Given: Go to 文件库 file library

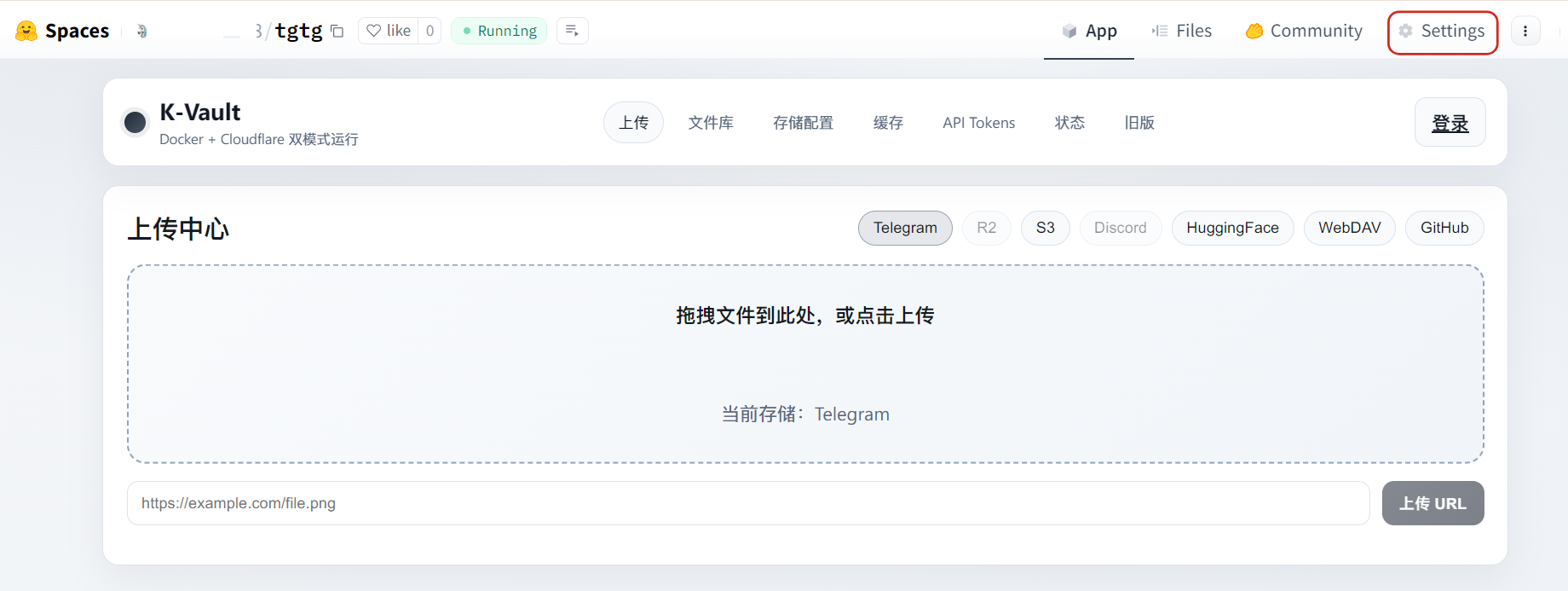Looking at the screenshot, I should [x=711, y=123].
